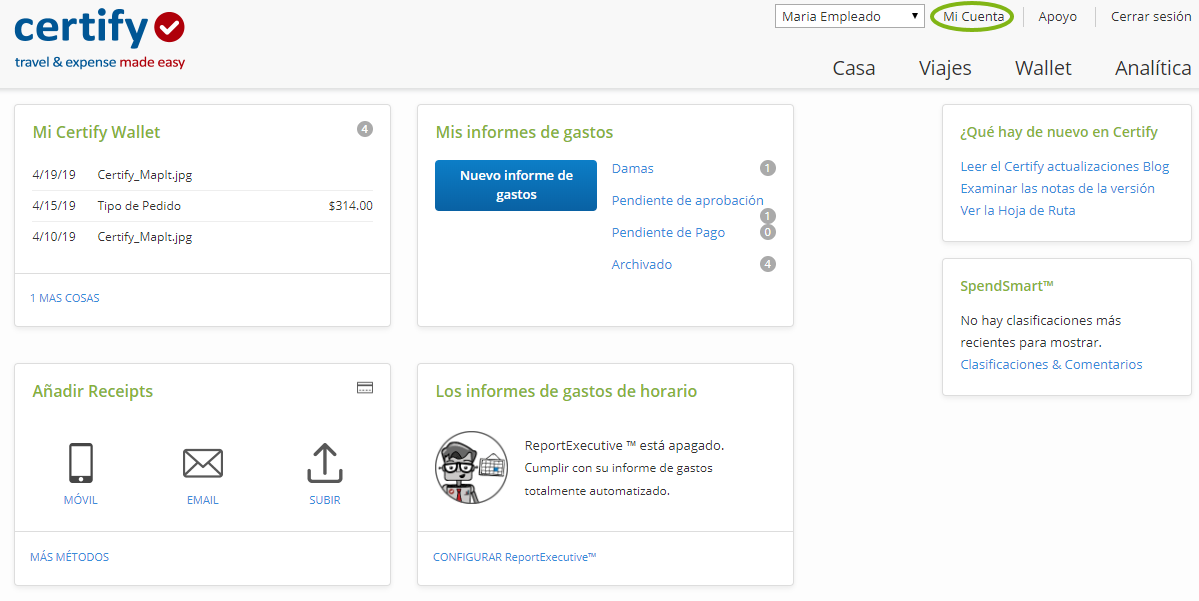This screenshot has height=601, width=1199.
Task: Click 1 MAS COSAS in the wallet
Action: coord(64,298)
